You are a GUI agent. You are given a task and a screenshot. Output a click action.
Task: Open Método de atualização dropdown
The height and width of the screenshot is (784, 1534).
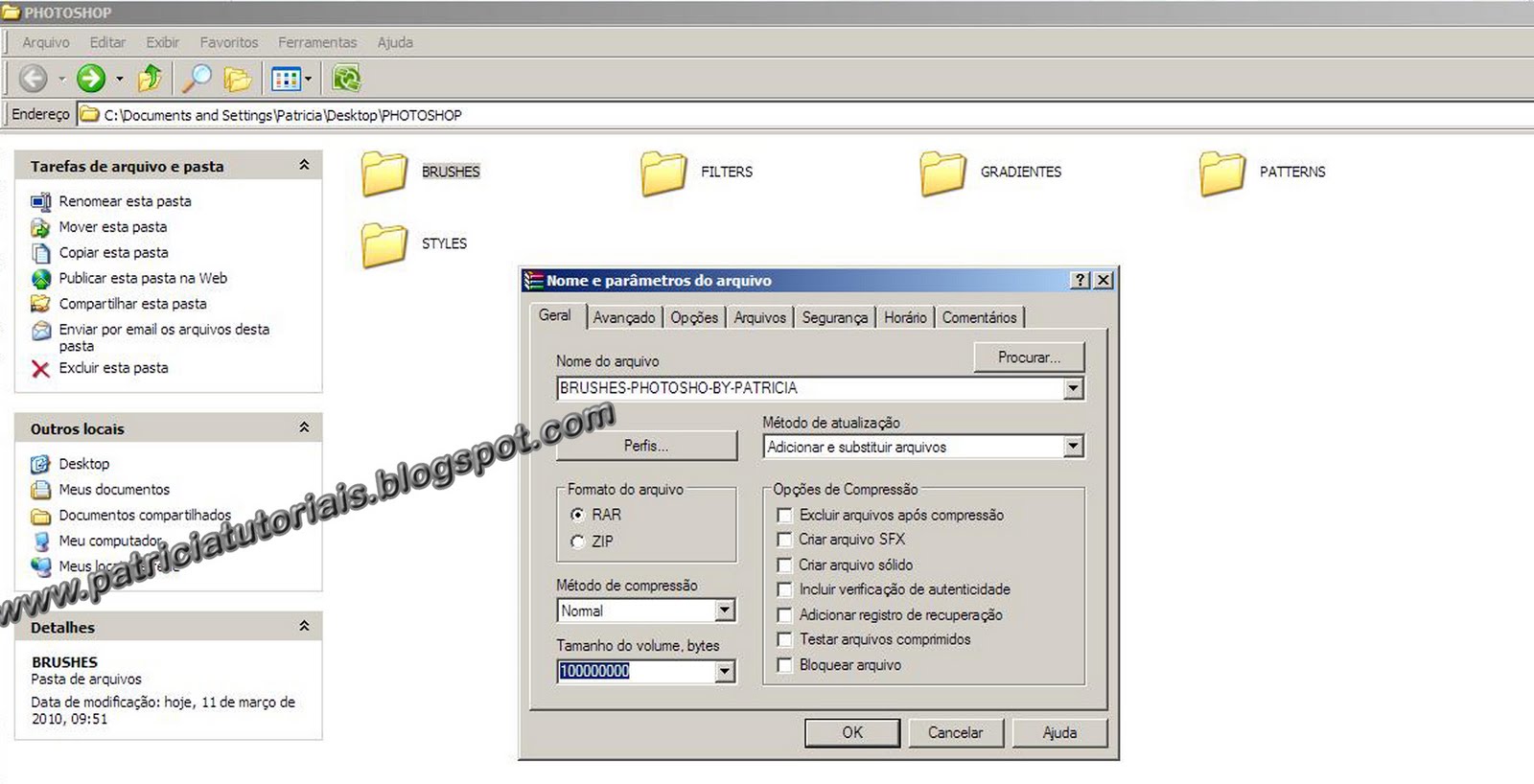[1074, 447]
